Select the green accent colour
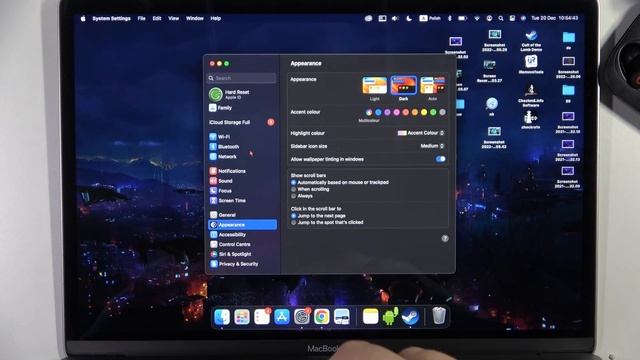This screenshot has width=640, height=360. click(x=433, y=112)
